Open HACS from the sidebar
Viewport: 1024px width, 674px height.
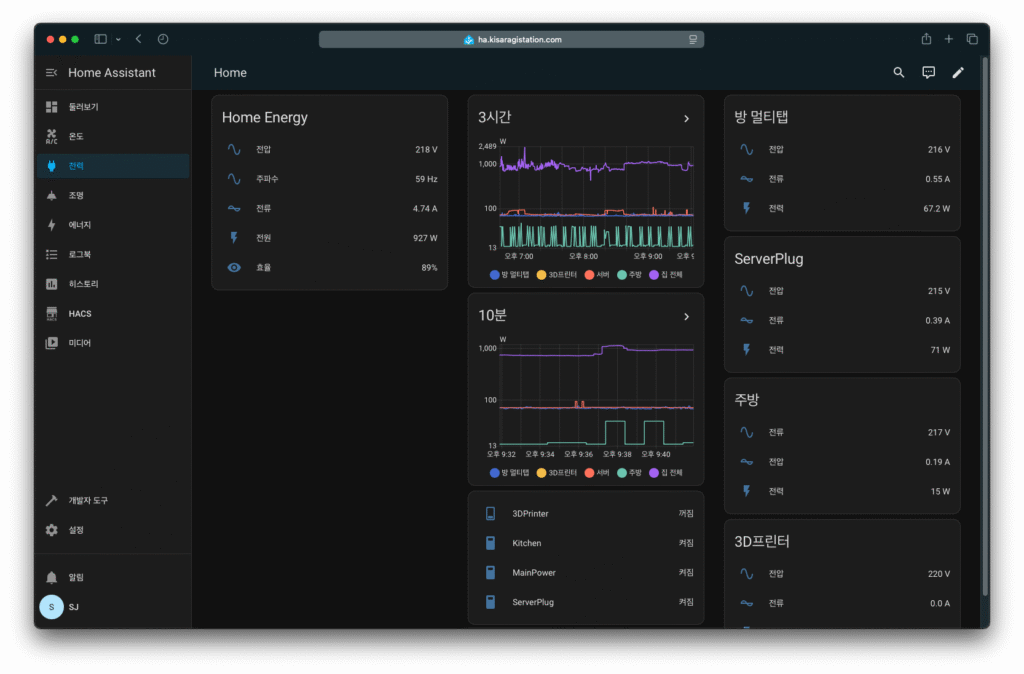[79, 314]
